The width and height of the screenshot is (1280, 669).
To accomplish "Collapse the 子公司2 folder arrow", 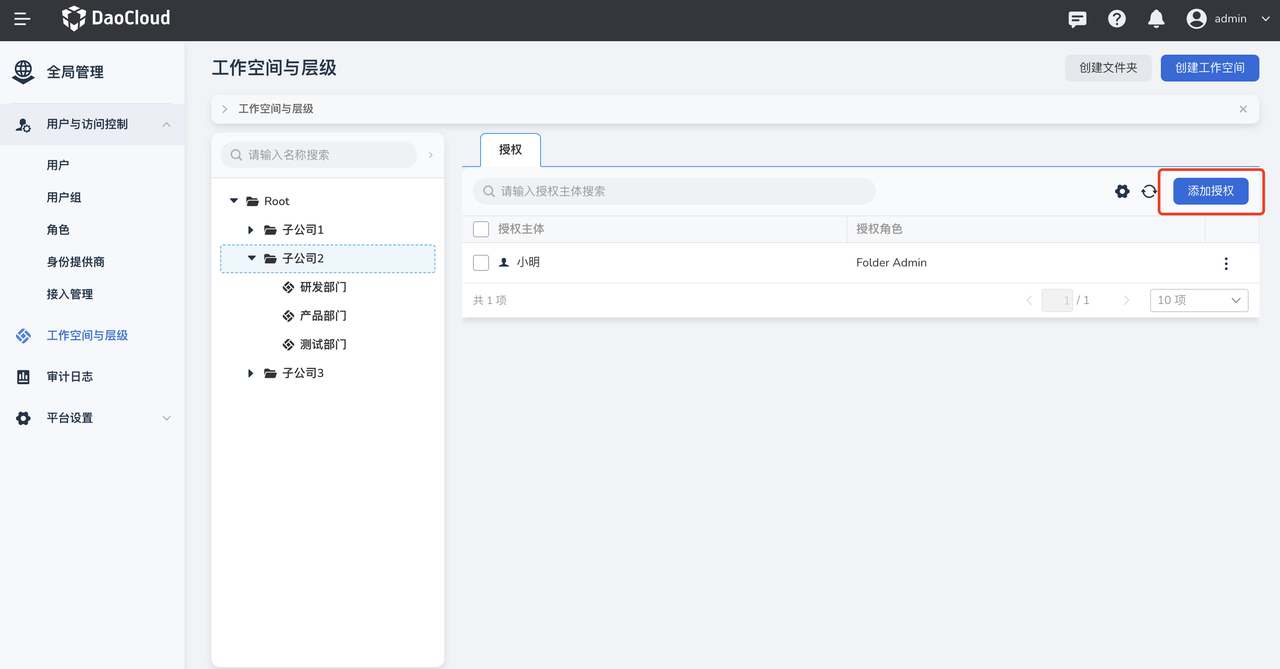I will [x=251, y=259].
